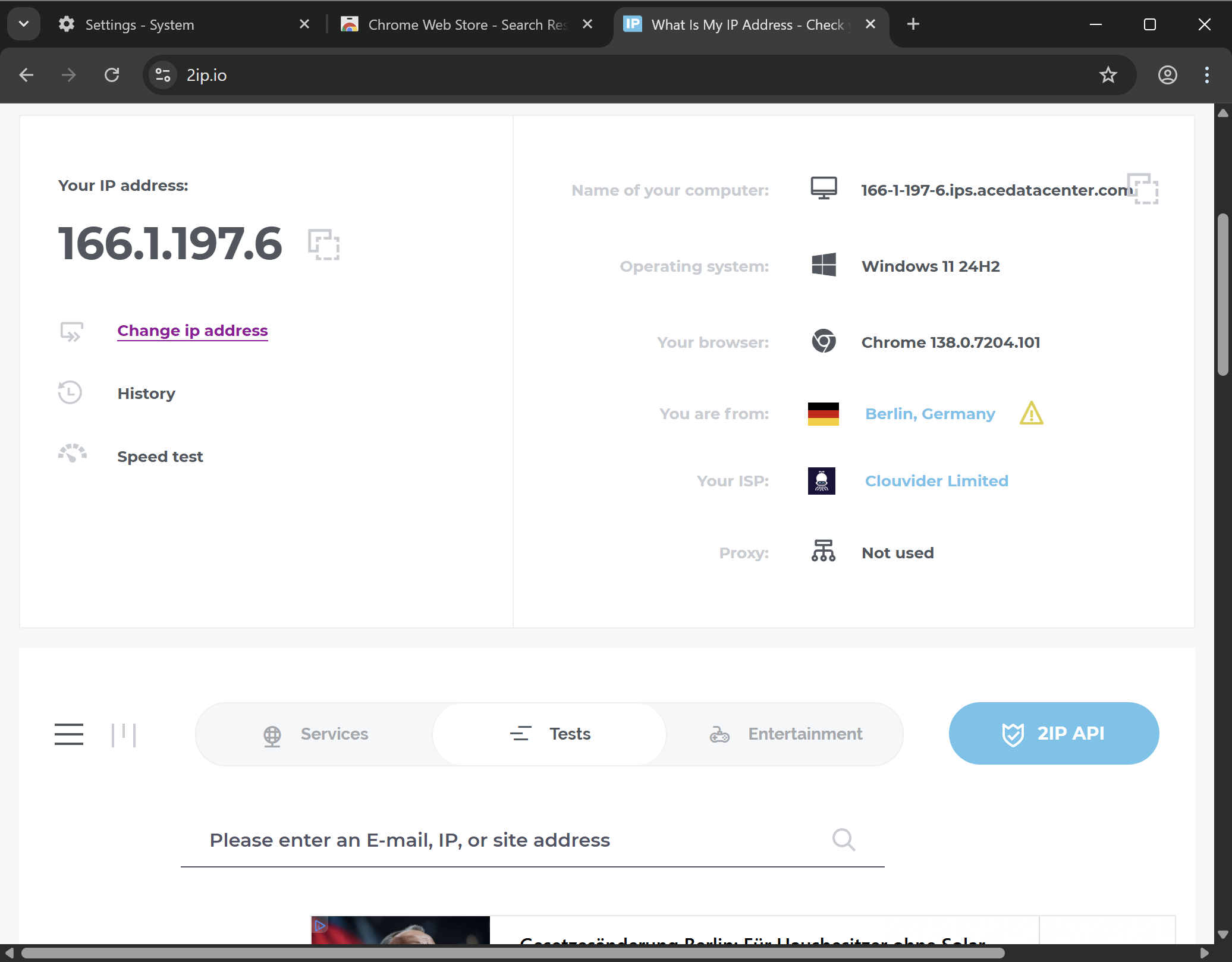
Task: Click the scroll right arrow
Action: 1205,953
